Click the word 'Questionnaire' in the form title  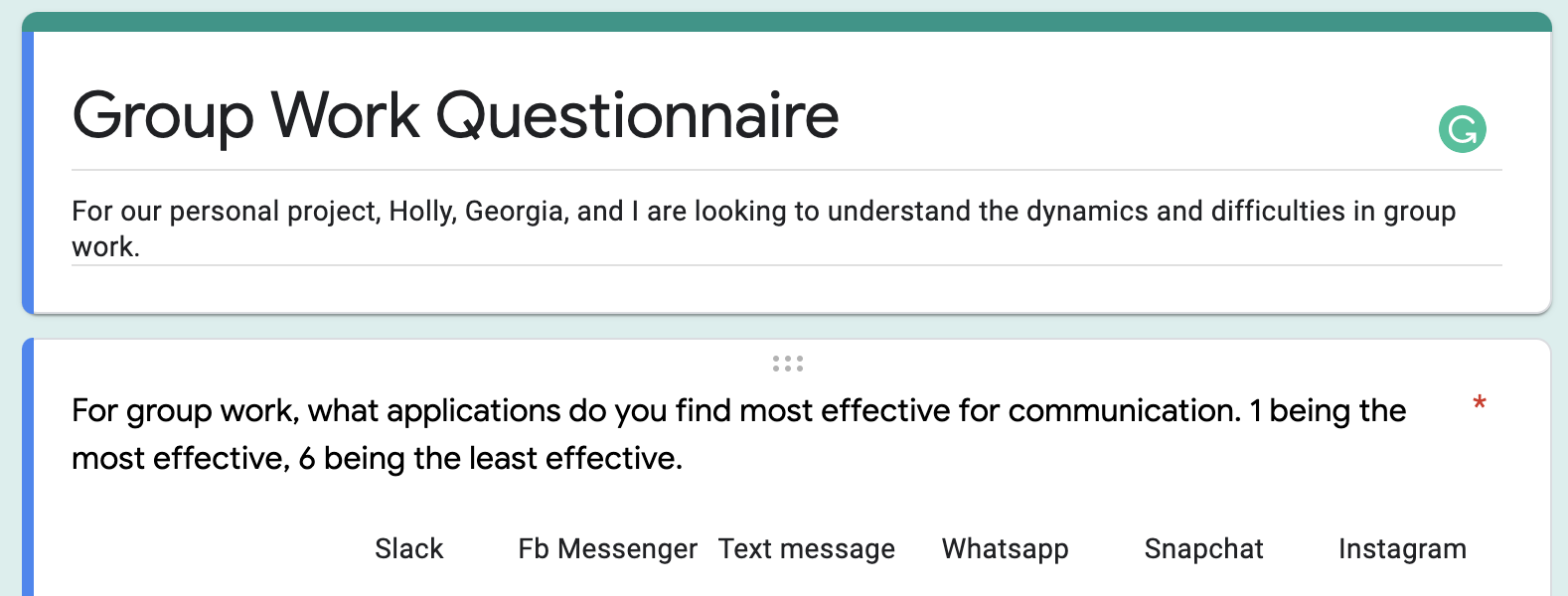point(637,115)
